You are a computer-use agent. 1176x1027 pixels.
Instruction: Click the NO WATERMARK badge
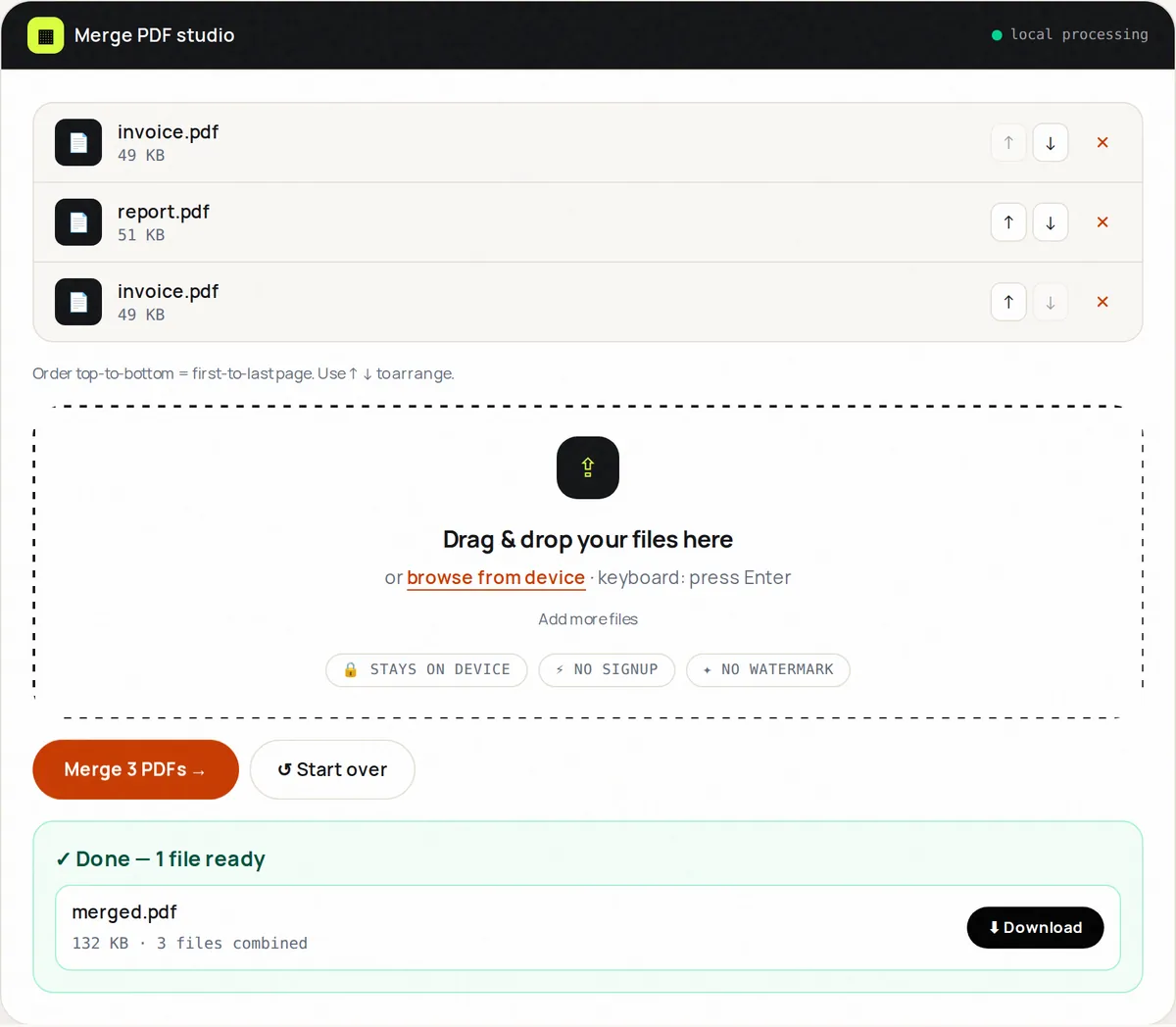(x=768, y=670)
